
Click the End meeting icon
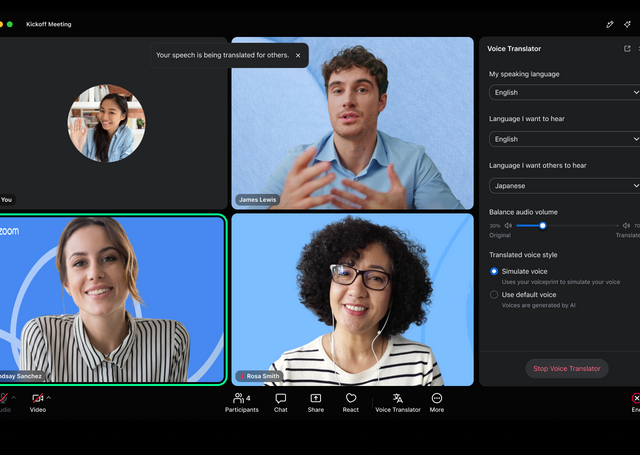(x=636, y=398)
